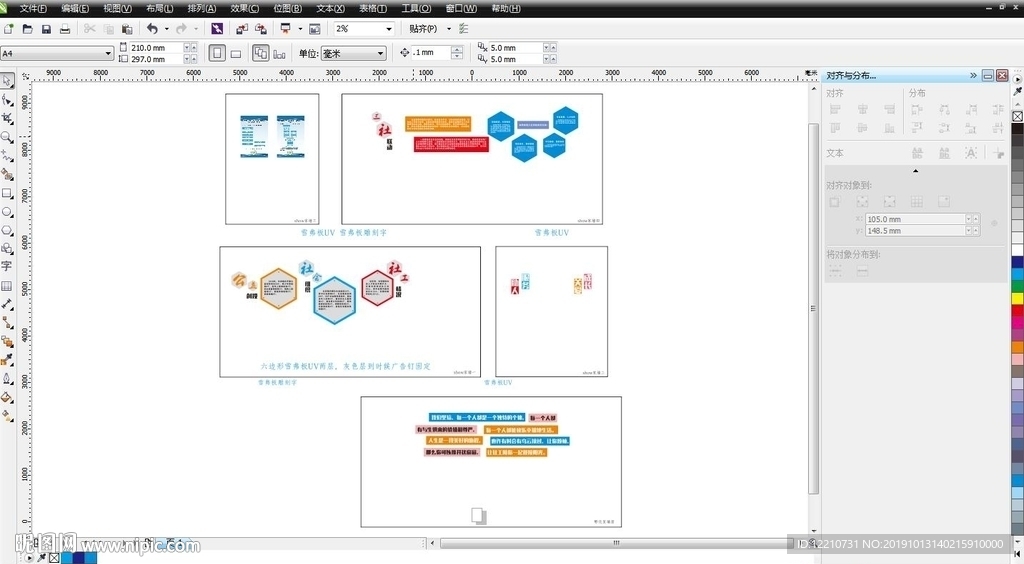Toggle the all-pages layout button

[x=260, y=53]
